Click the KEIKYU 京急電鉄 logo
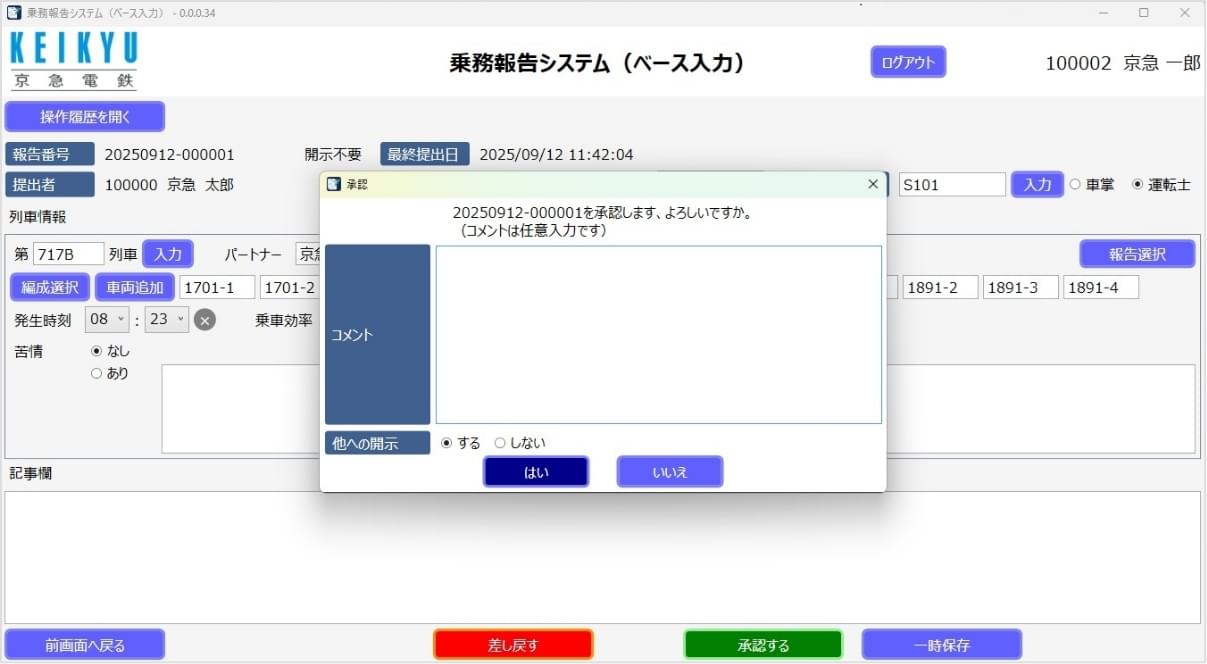Image resolution: width=1207 pixels, height=664 pixels. click(72, 59)
